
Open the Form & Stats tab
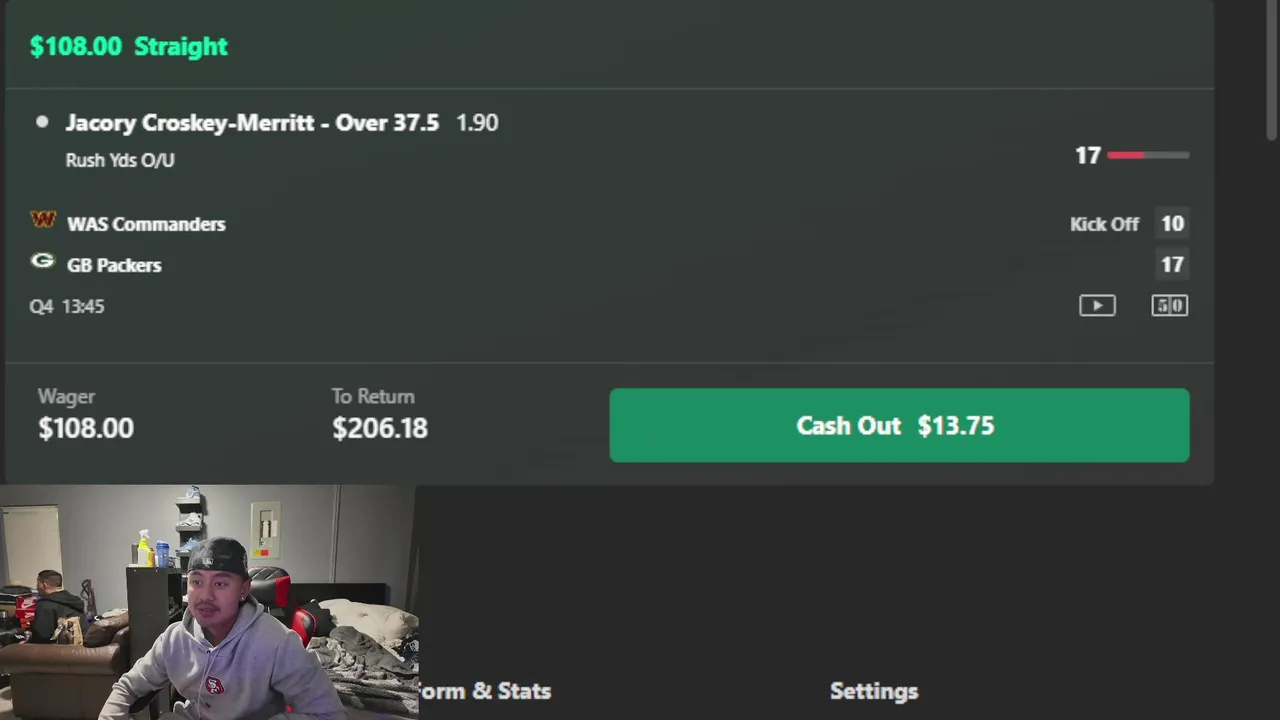tap(484, 691)
